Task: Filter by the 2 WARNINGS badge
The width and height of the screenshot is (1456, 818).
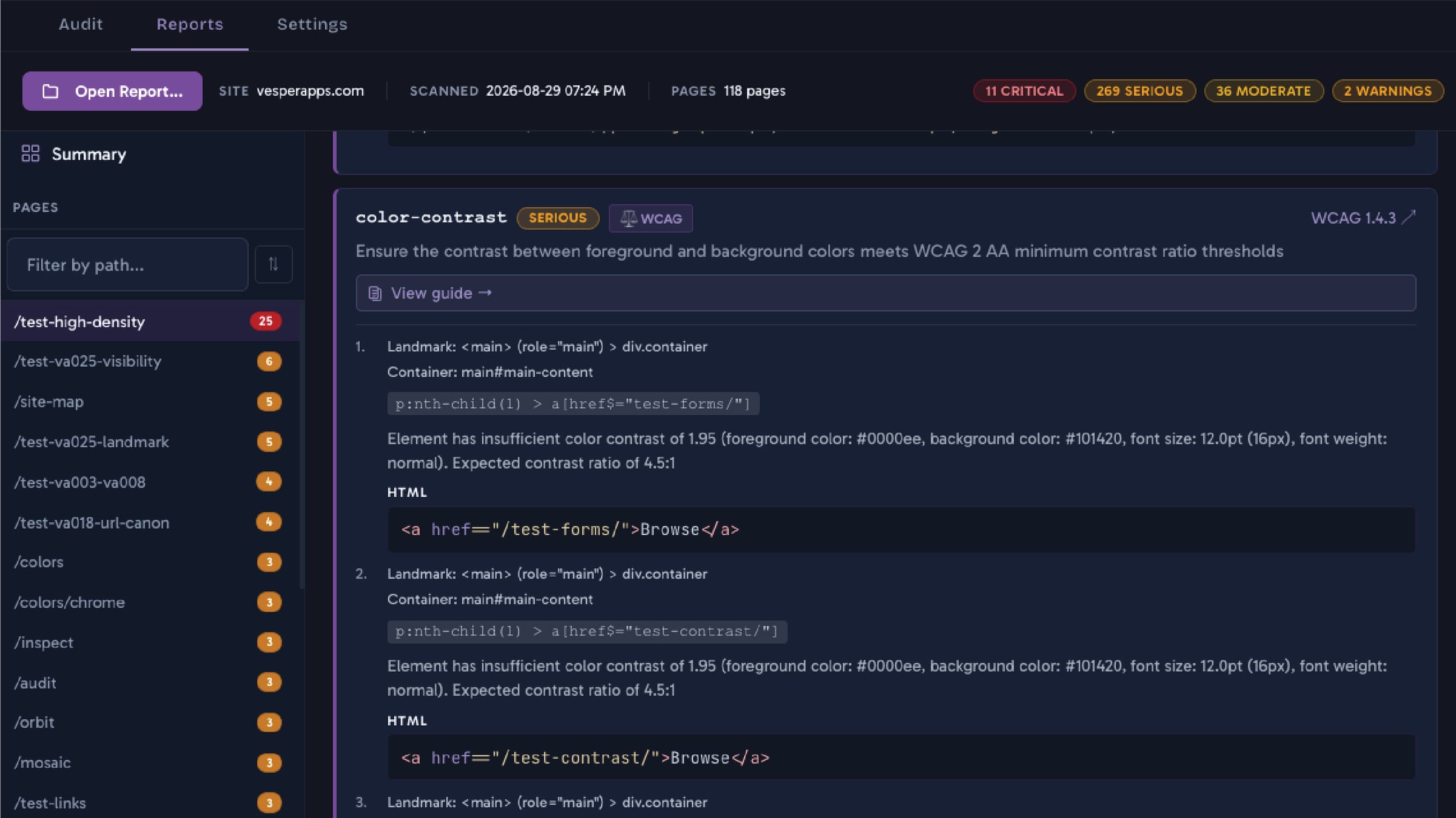Action: coord(1387,91)
